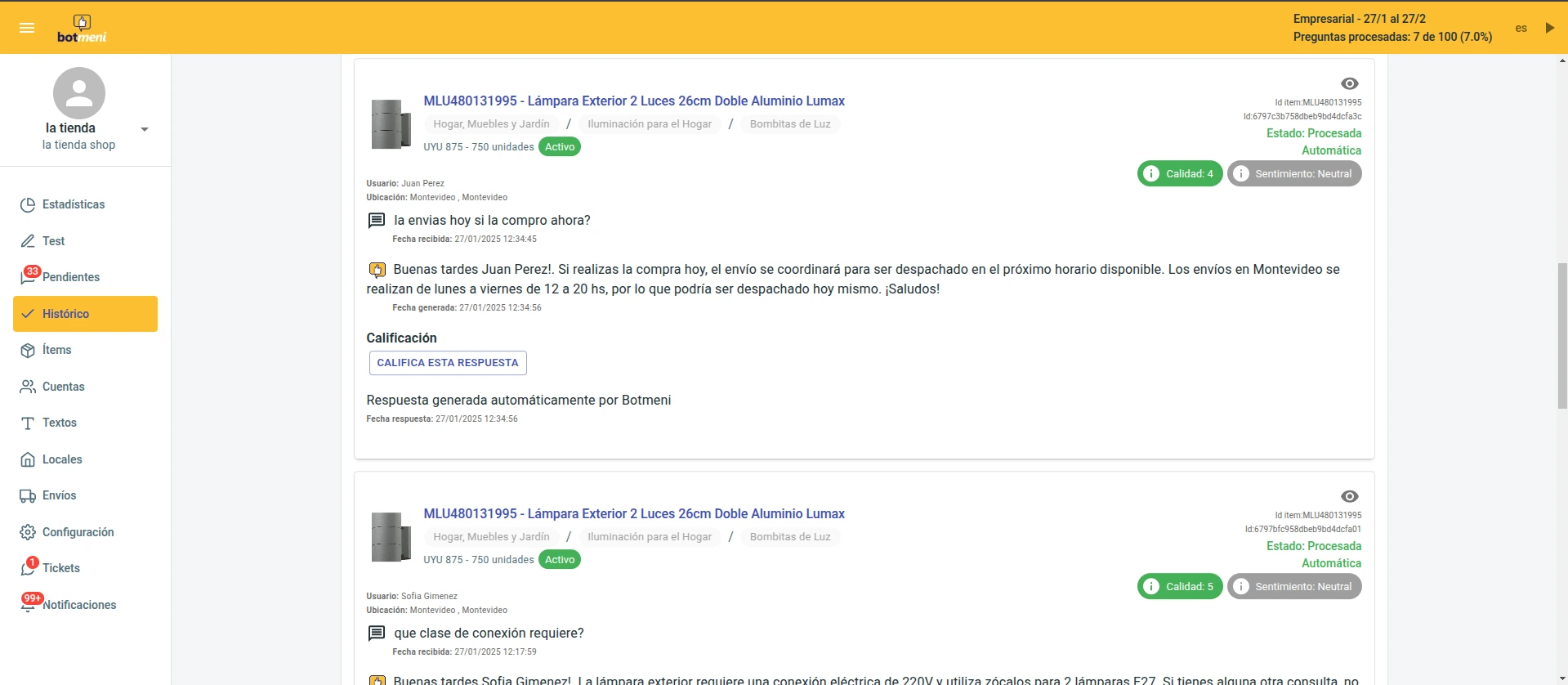Expand the play arrow in top bar
Screen dimensions: 1568x685
pos(1549,28)
